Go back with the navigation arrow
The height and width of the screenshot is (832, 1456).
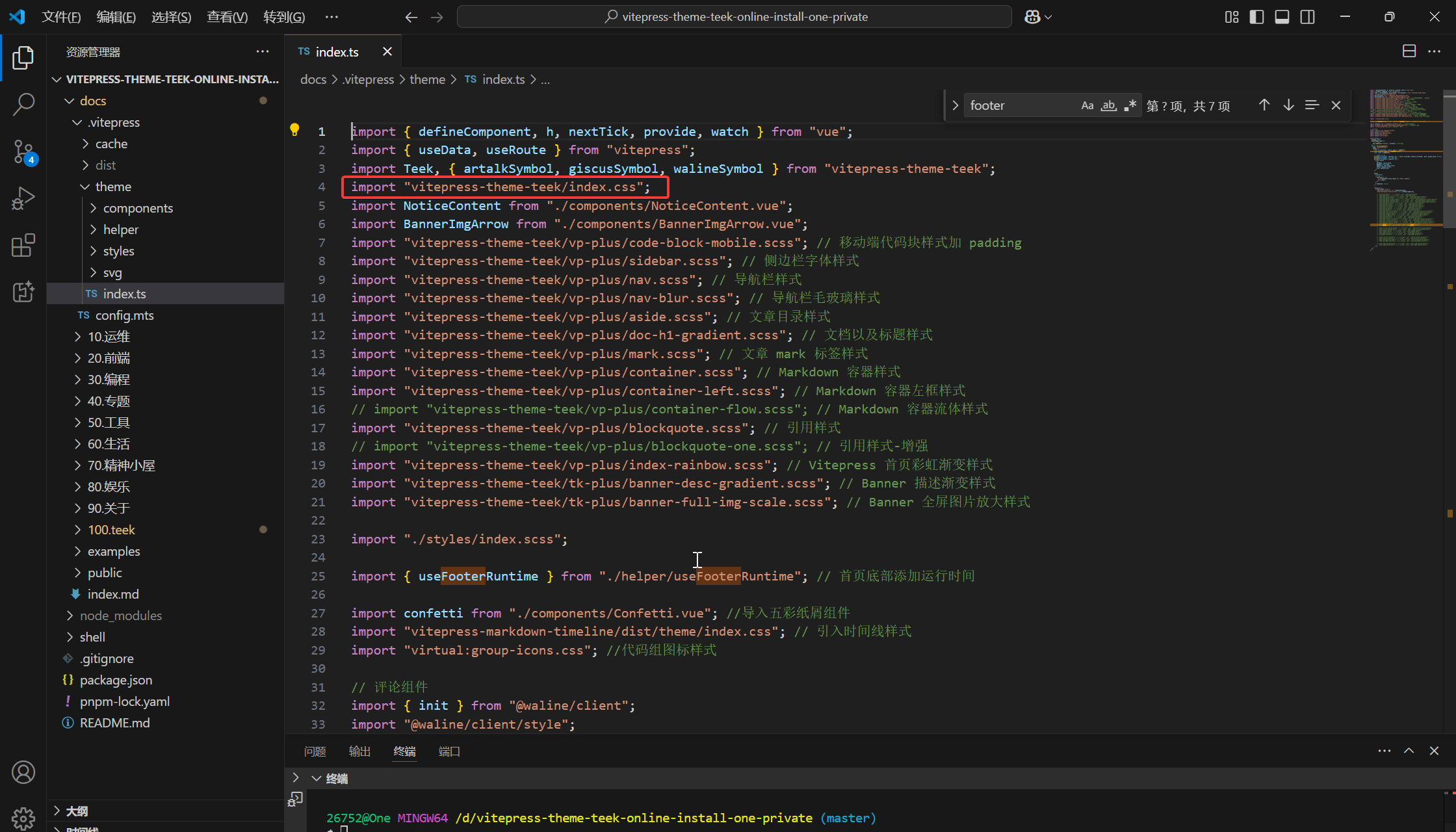[411, 17]
